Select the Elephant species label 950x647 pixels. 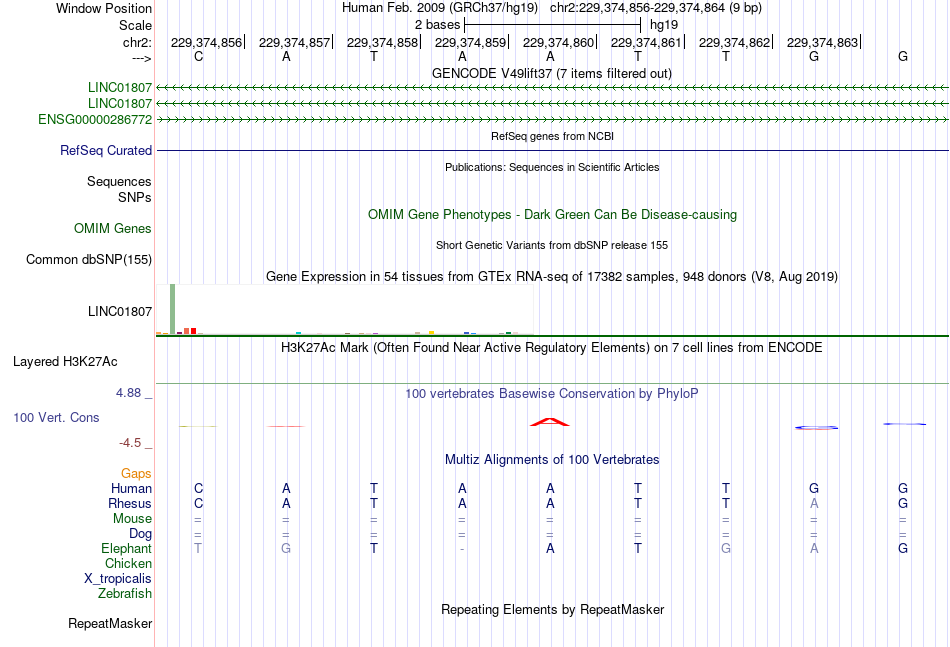pos(127,548)
